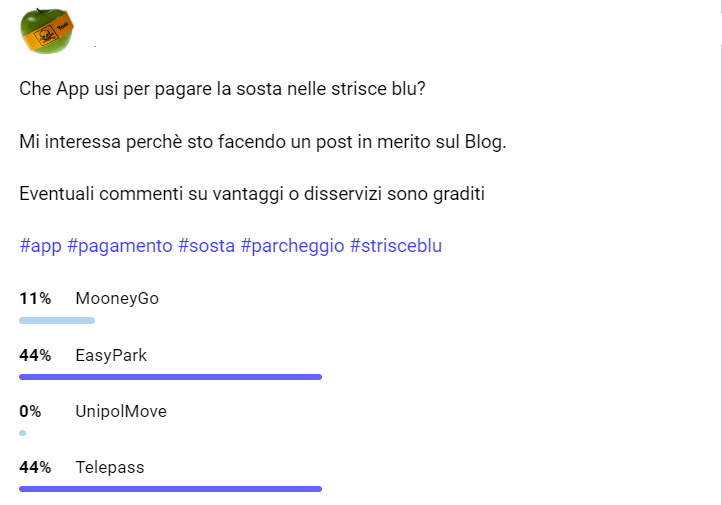
Task: Pick Telepass as poll answer
Action: pyautogui.click(x=110, y=467)
